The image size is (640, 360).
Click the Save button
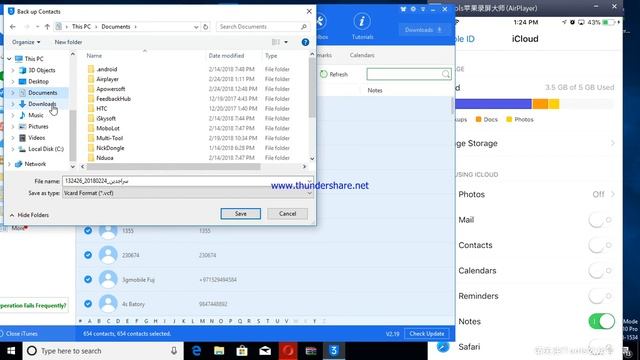240,213
